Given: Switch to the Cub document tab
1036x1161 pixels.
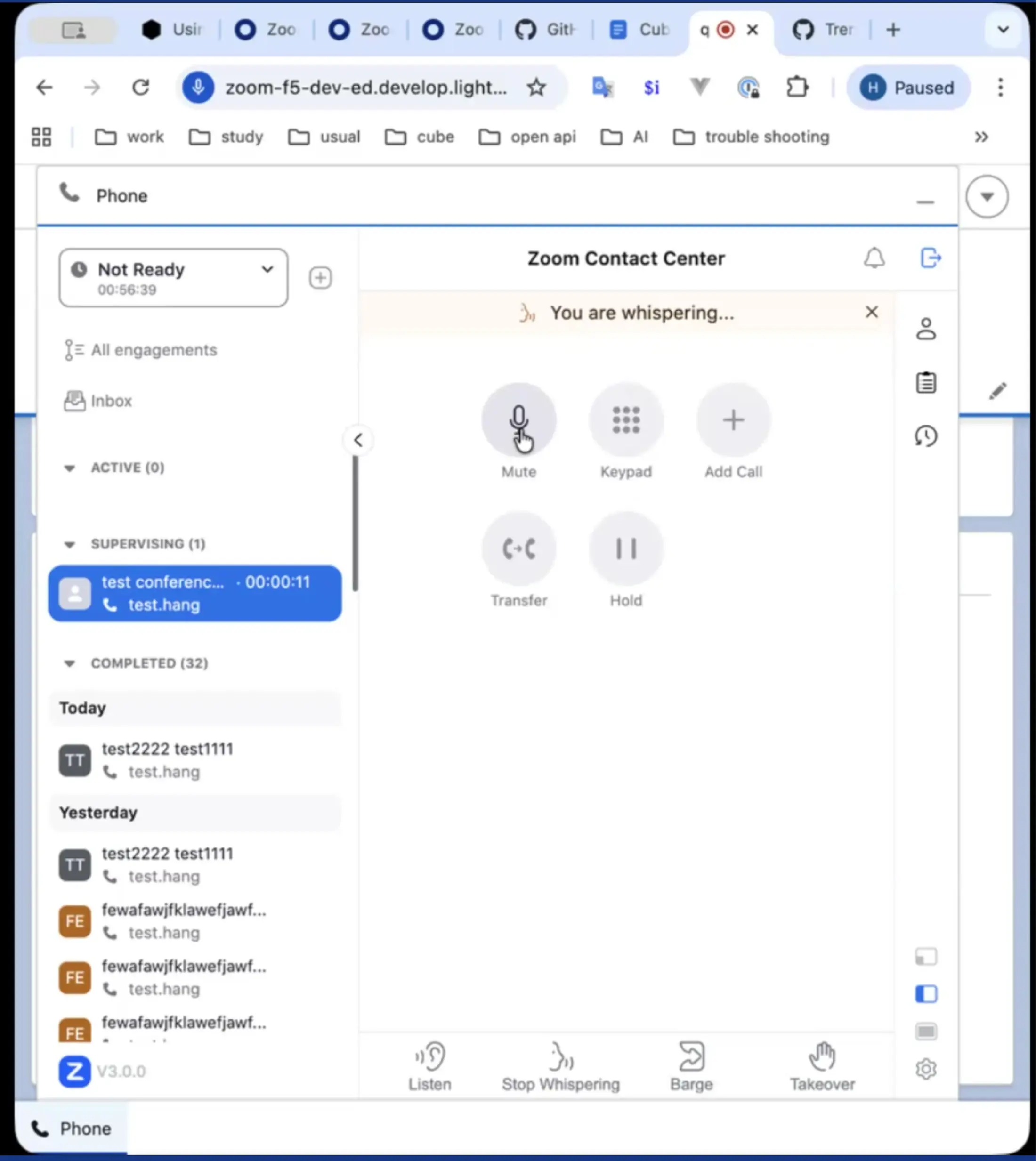Looking at the screenshot, I should pos(639,30).
